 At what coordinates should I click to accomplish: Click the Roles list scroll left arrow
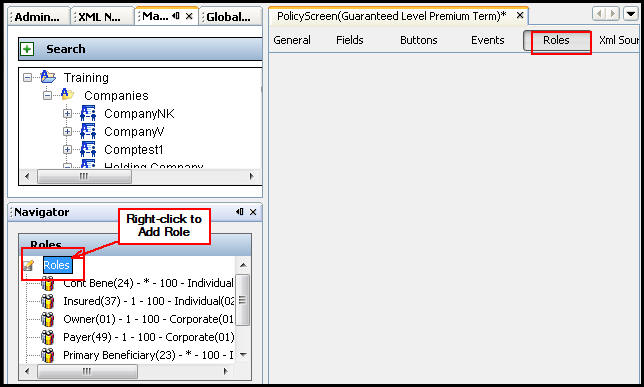(x=27, y=371)
